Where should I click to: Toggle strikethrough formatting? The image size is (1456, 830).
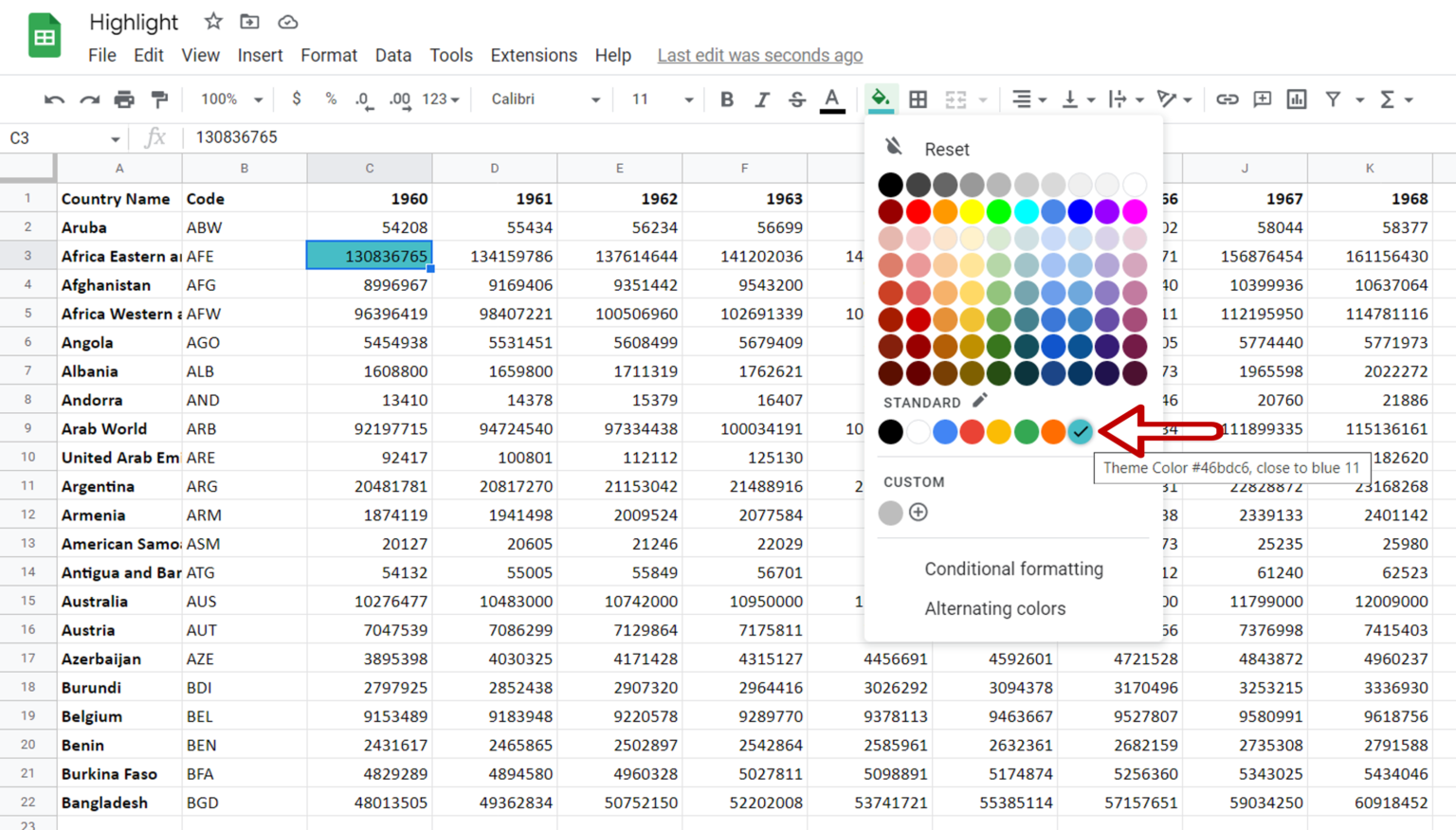pyautogui.click(x=796, y=99)
